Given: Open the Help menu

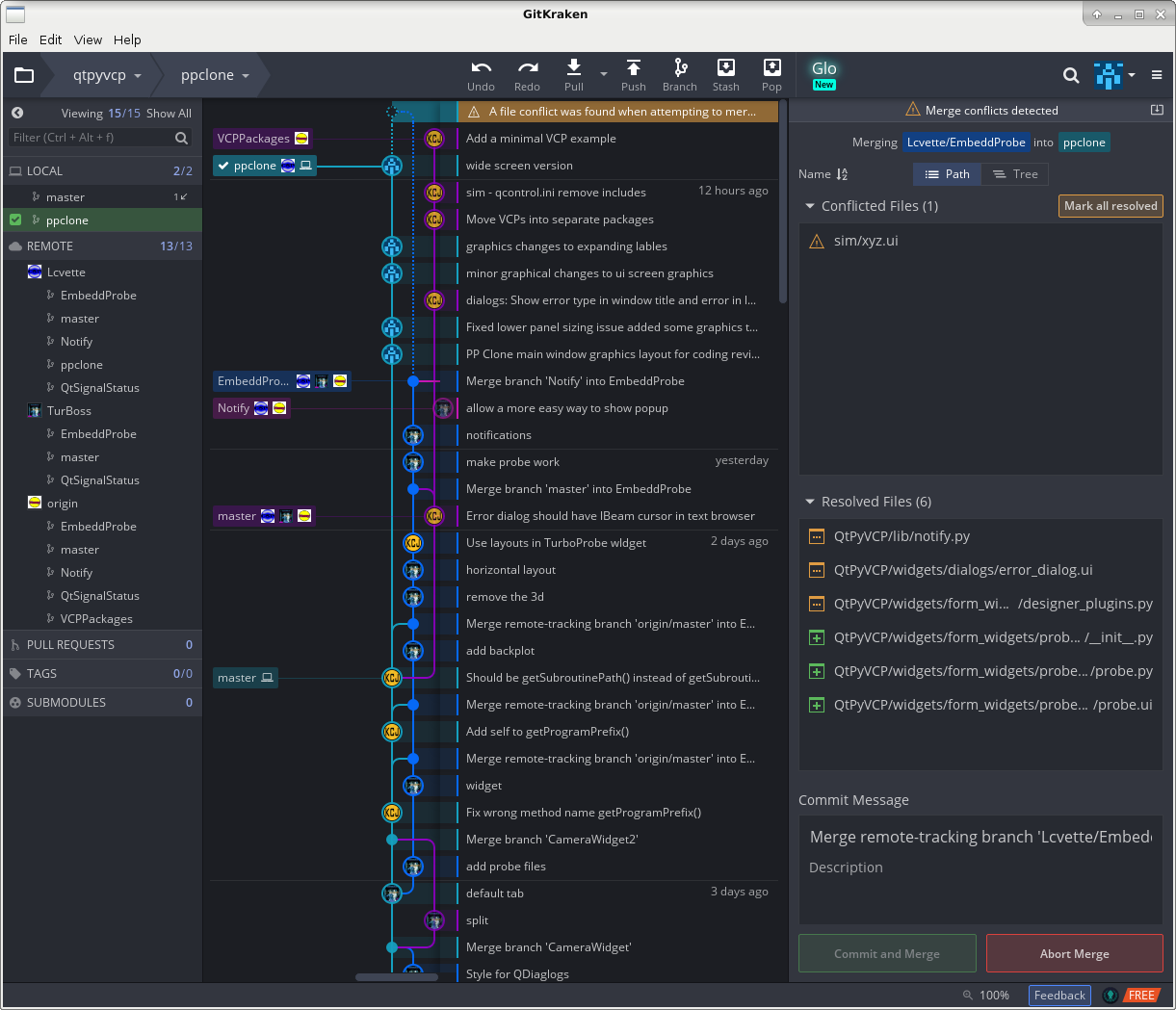Looking at the screenshot, I should click(127, 39).
